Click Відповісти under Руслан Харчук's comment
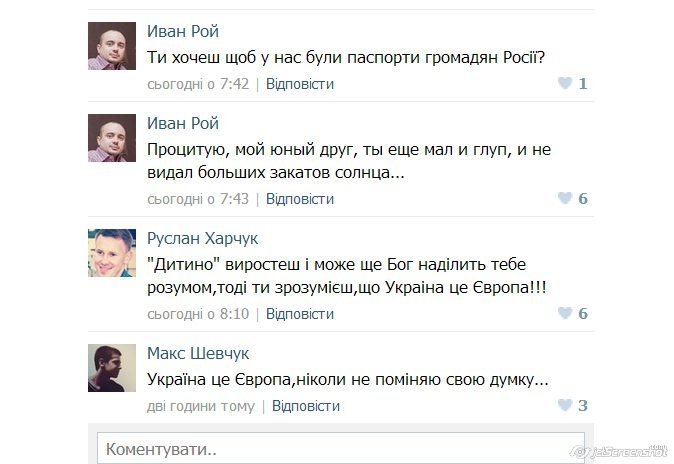This screenshot has width=674, height=464. pos(300,314)
